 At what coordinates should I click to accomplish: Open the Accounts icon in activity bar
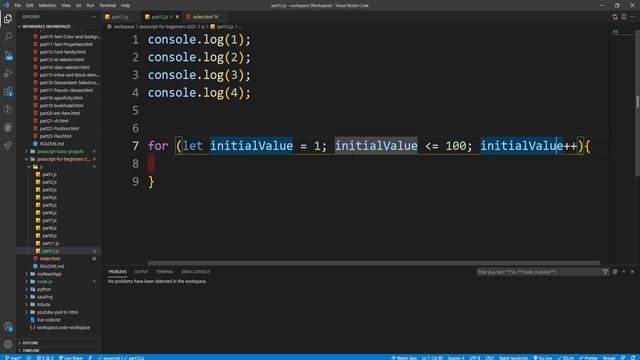8,327
